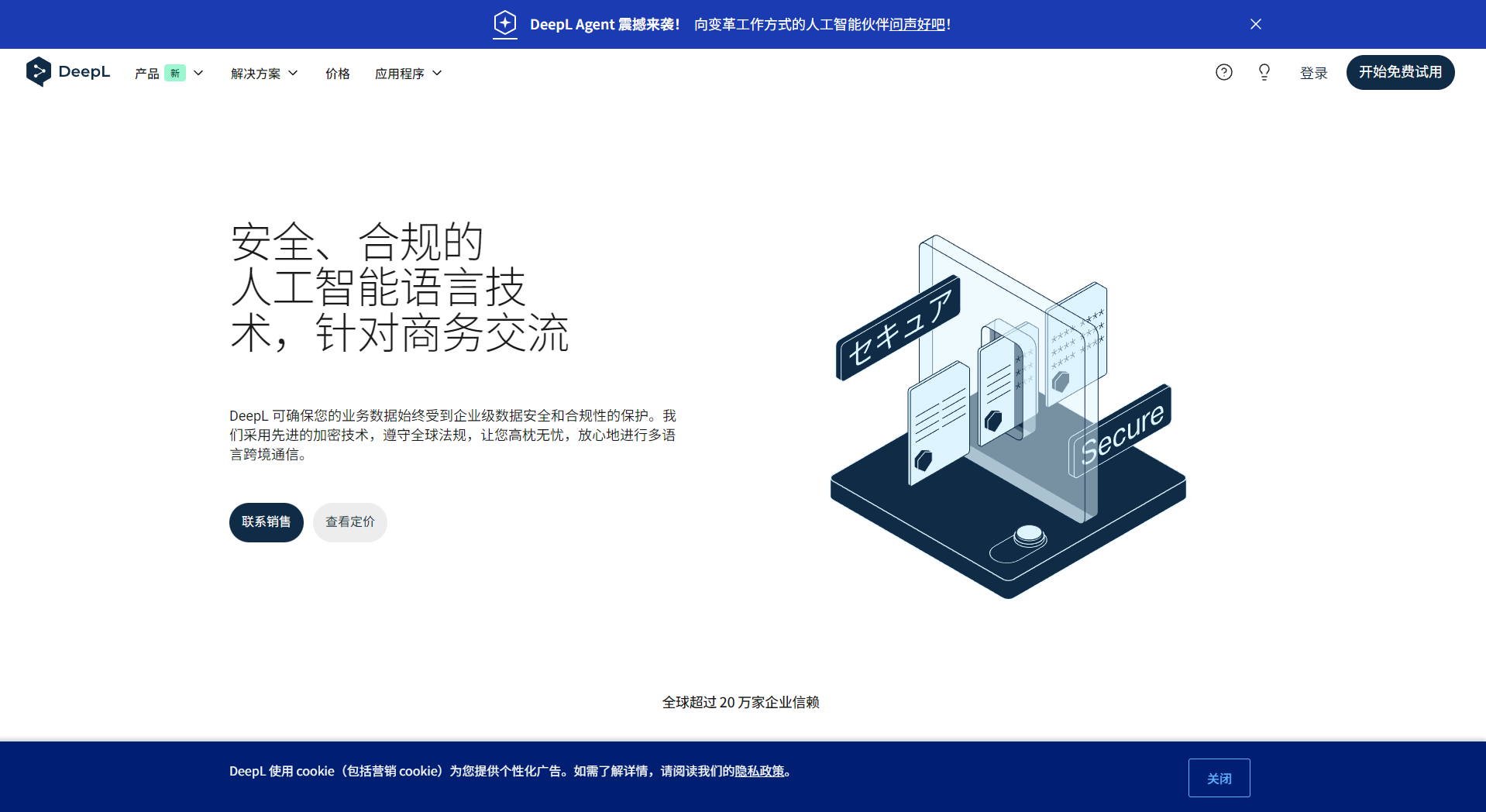Click the 新 badge next to 产品
1486x812 pixels.
point(175,73)
